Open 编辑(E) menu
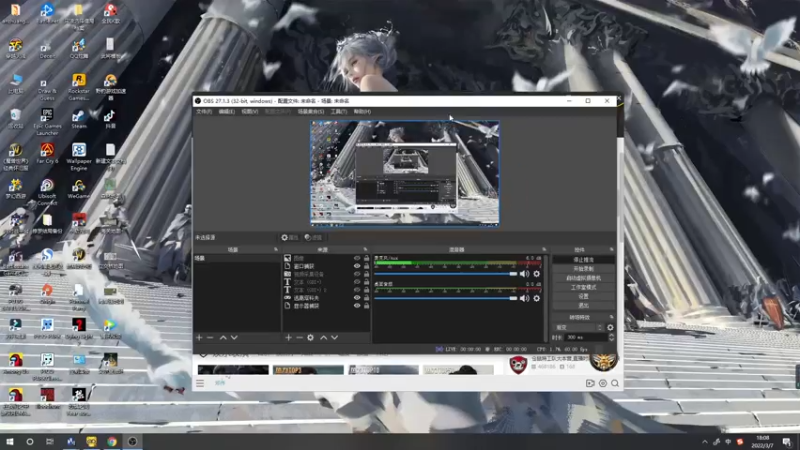800x450 pixels. pos(227,111)
